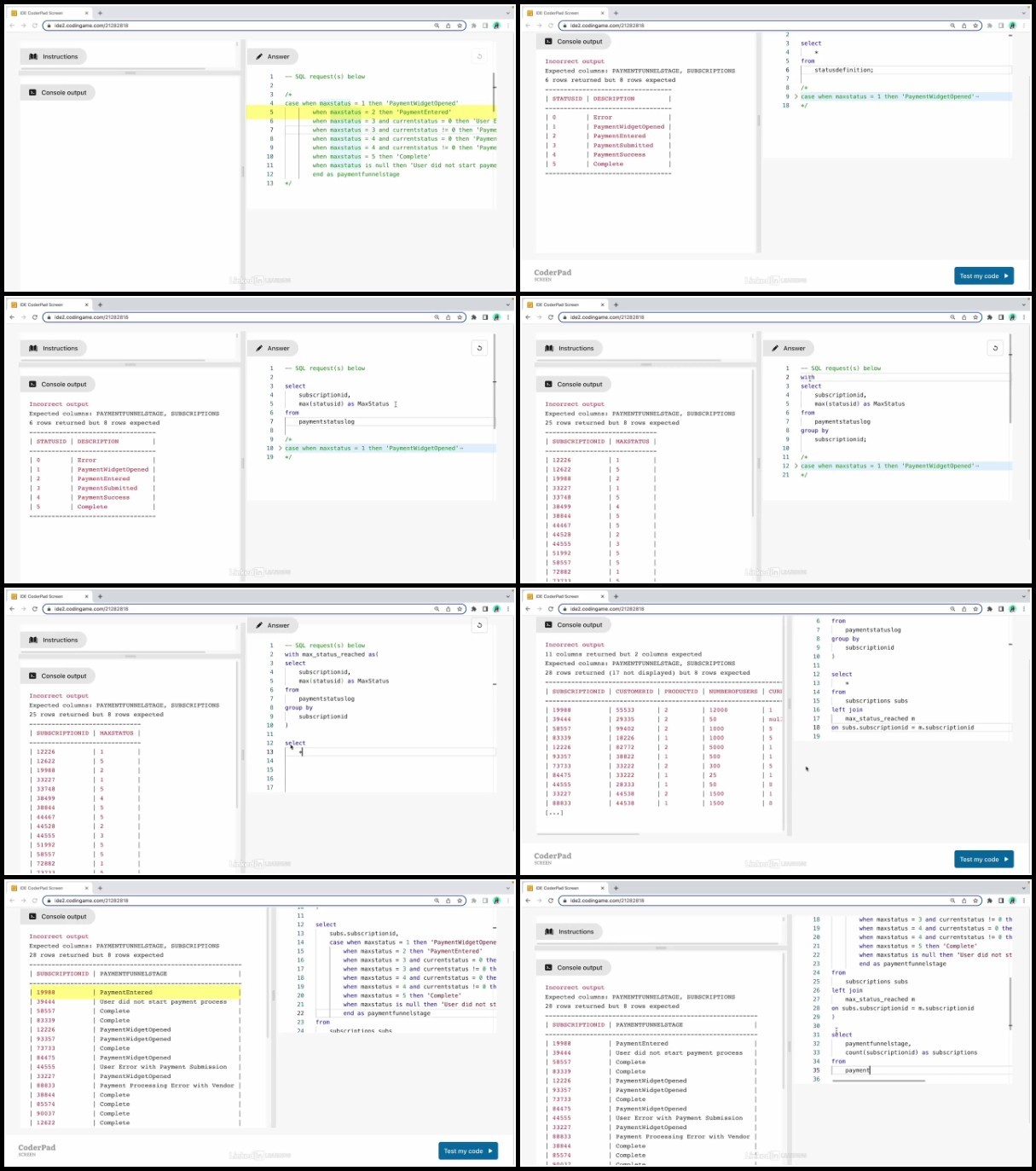Profile avatar in statusdefinition query window
The height and width of the screenshot is (1171, 1036).
click(x=1012, y=26)
